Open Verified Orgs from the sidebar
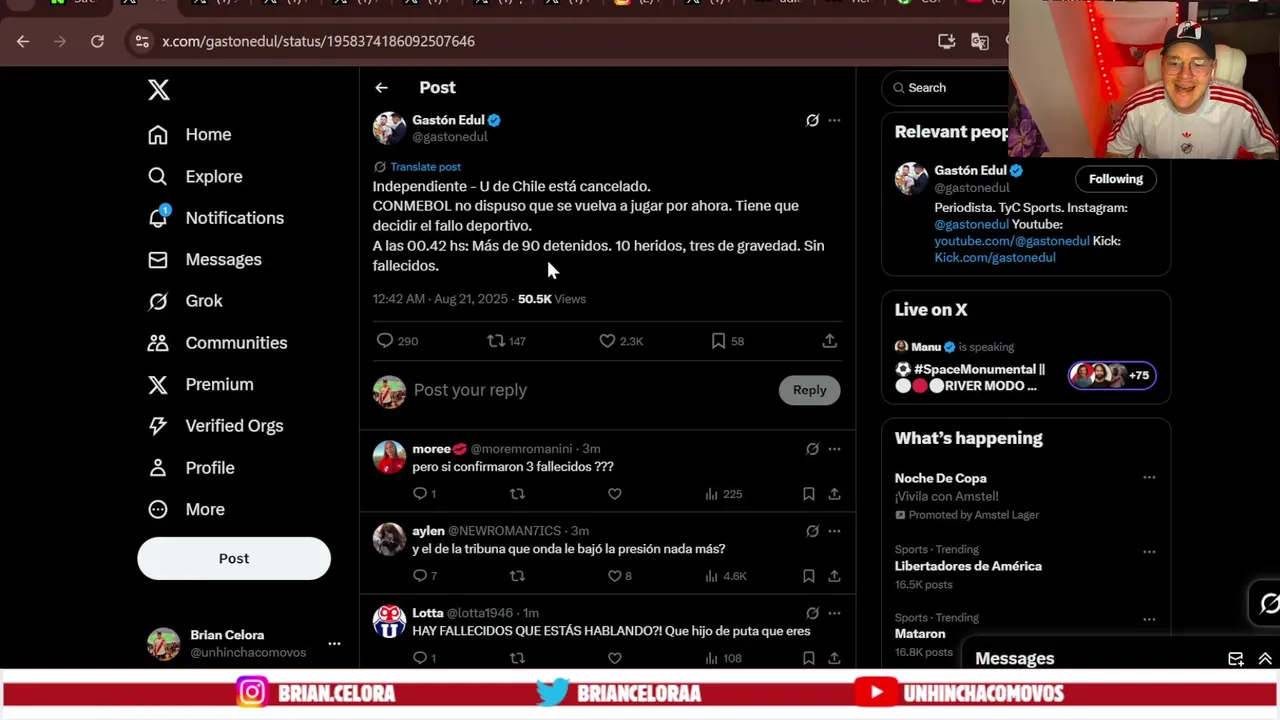The width and height of the screenshot is (1280, 720). (x=215, y=426)
